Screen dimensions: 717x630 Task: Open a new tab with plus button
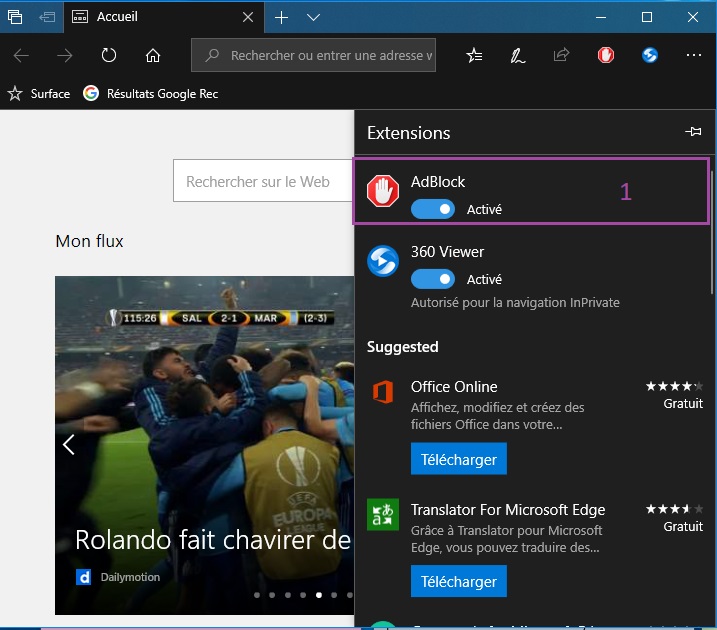tap(282, 17)
